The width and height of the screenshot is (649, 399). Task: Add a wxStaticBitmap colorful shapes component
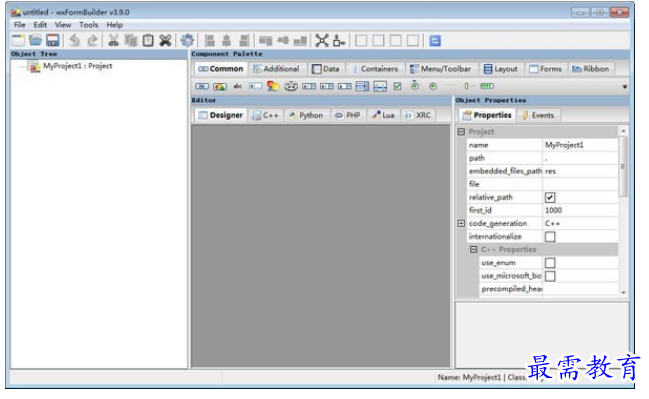pyautogui.click(x=273, y=86)
